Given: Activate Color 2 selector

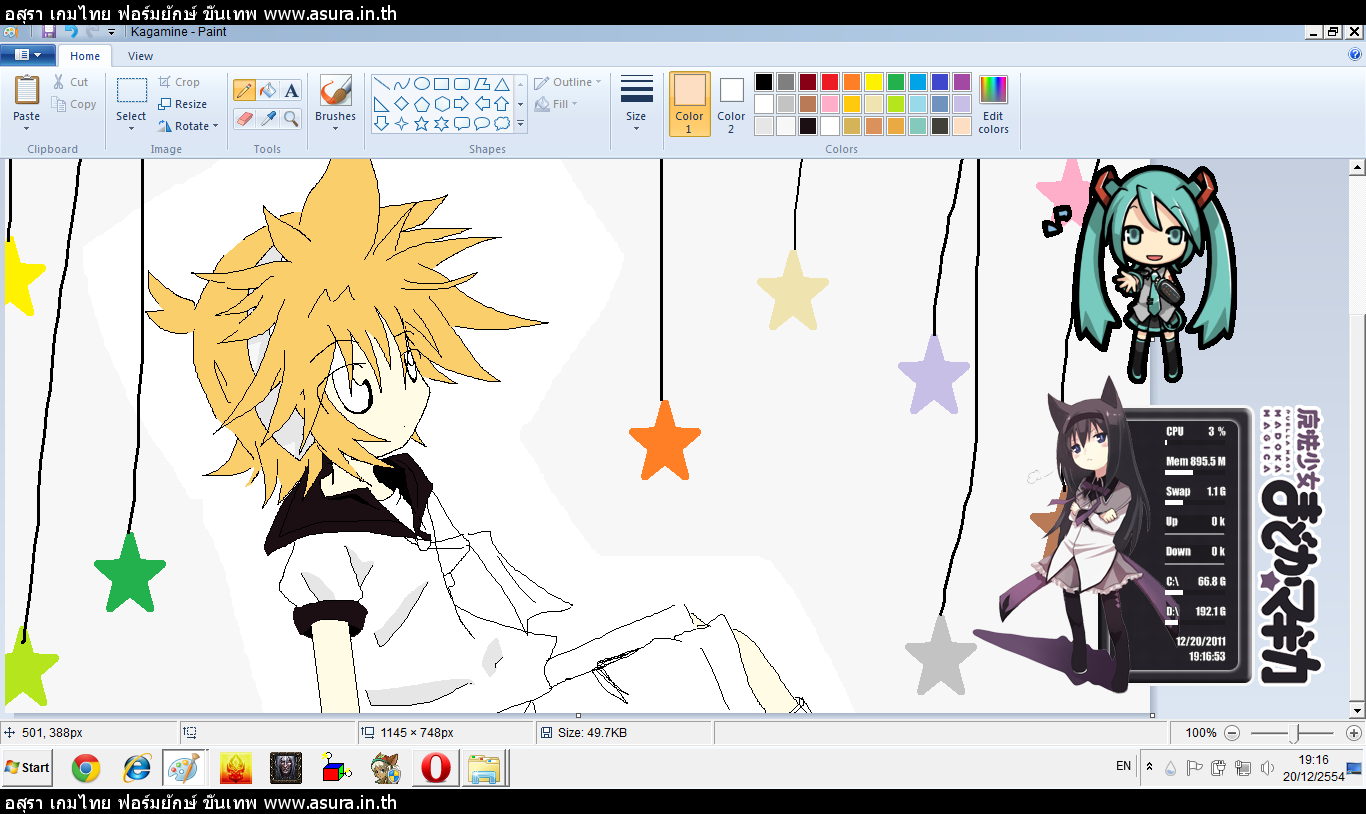Looking at the screenshot, I should point(731,103).
